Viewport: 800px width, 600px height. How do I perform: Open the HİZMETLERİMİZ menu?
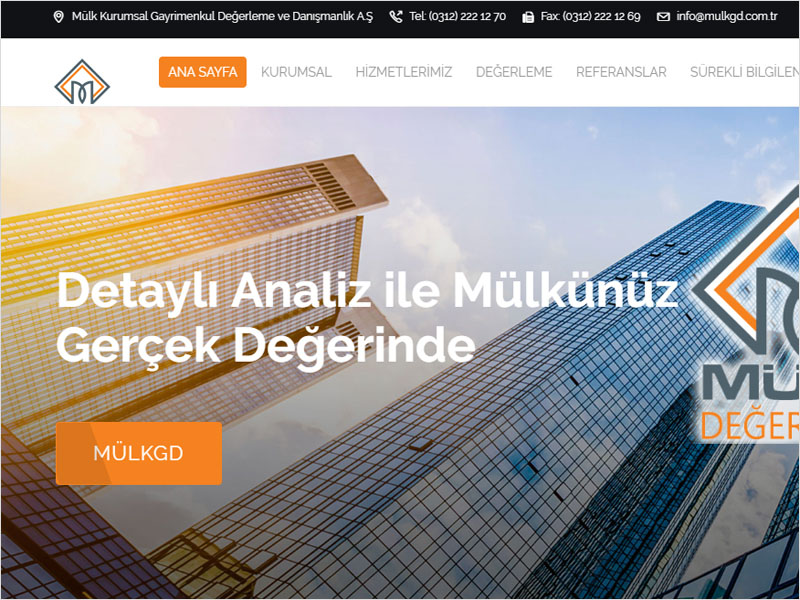tap(404, 72)
